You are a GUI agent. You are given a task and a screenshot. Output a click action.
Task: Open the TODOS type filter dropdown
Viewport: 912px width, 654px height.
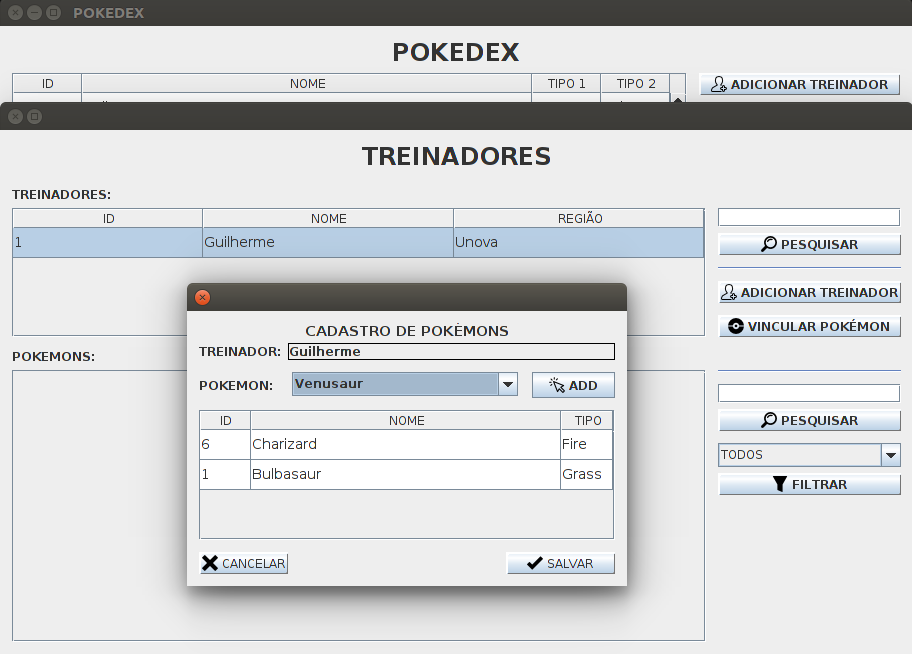pos(800,455)
